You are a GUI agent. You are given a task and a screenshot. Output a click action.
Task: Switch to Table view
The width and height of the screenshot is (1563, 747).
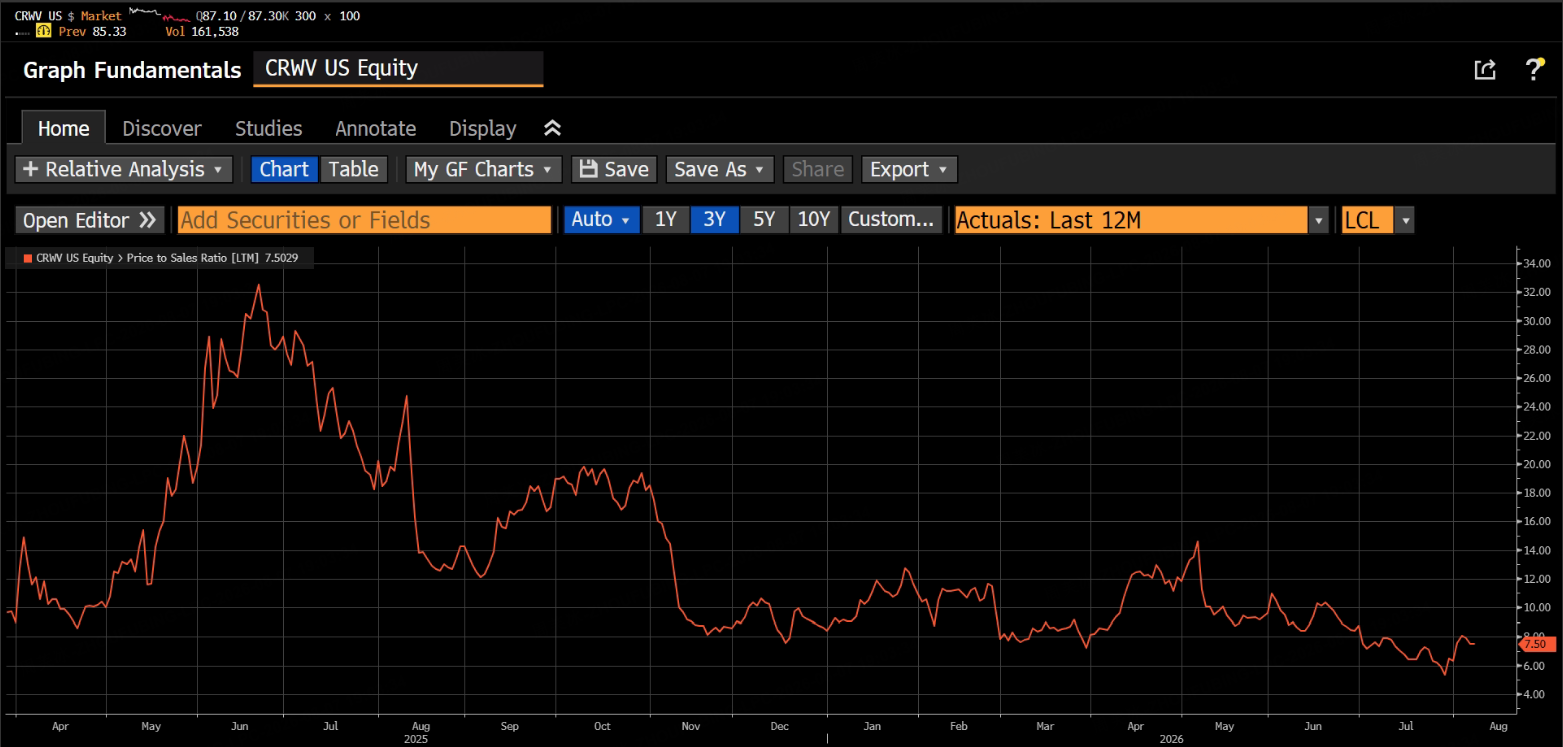(354, 169)
